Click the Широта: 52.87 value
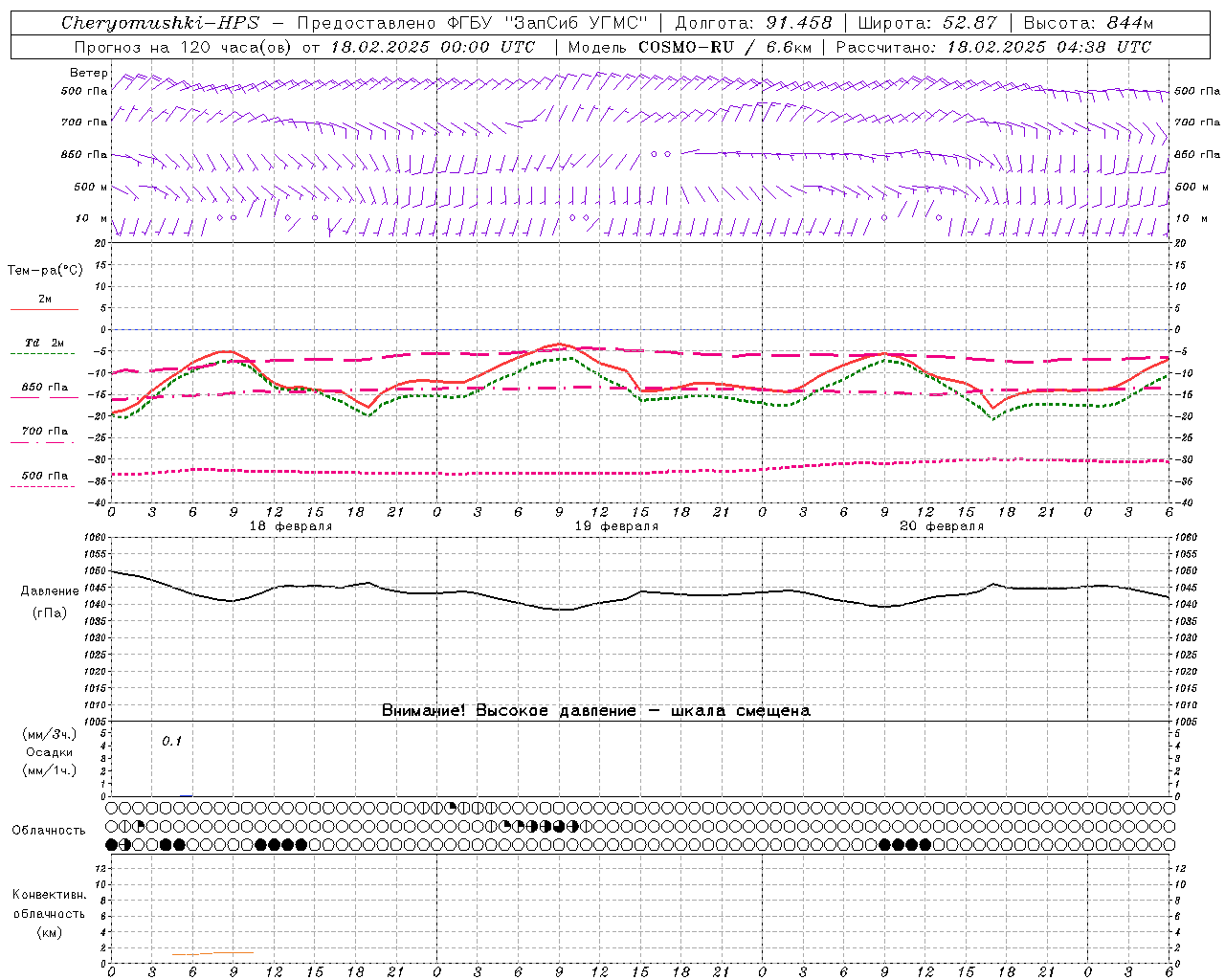The width and height of the screenshot is (1225, 980). (926, 23)
